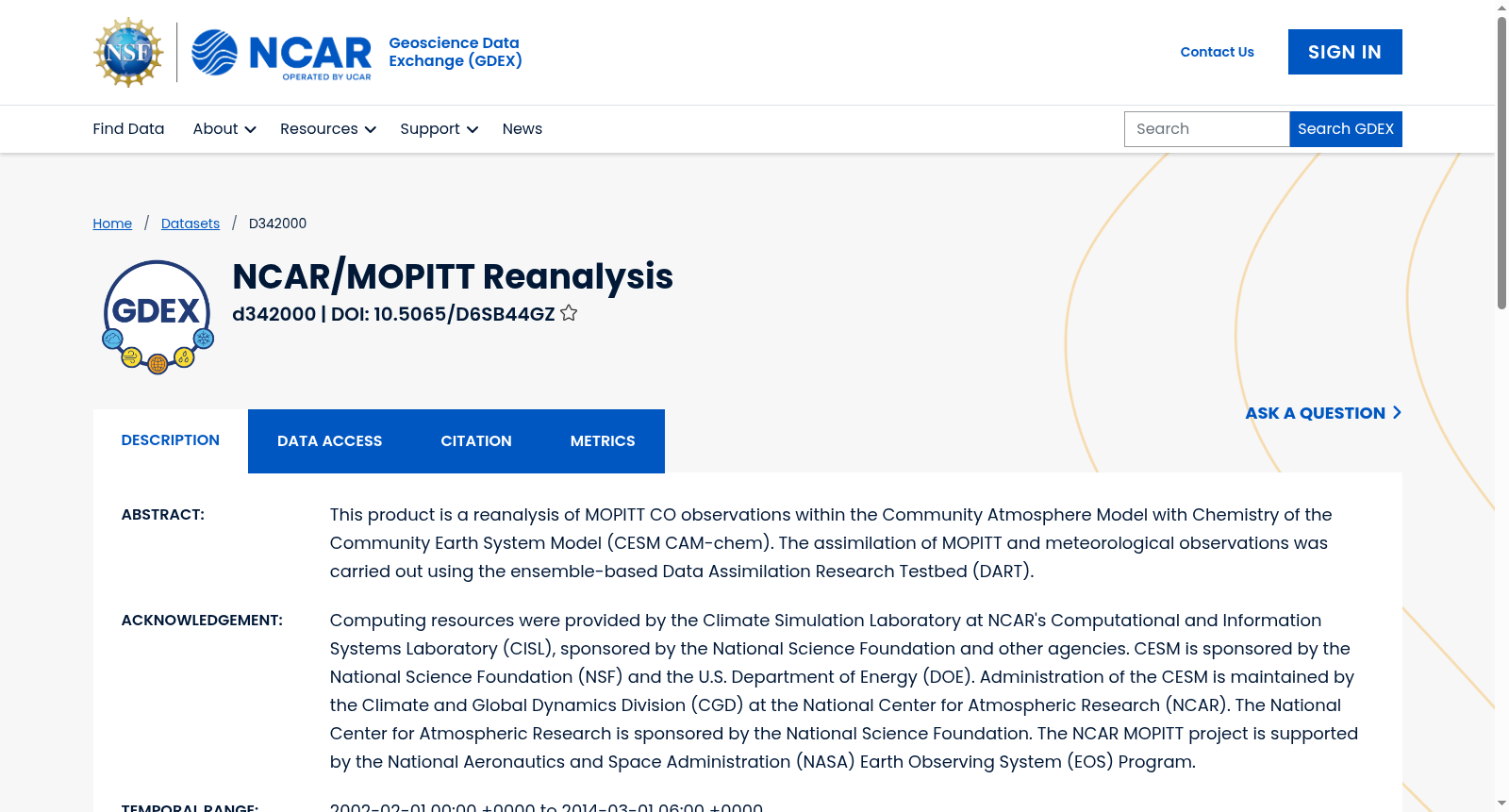Click the NCAR/MOPITT Reanalysis heading

click(453, 276)
